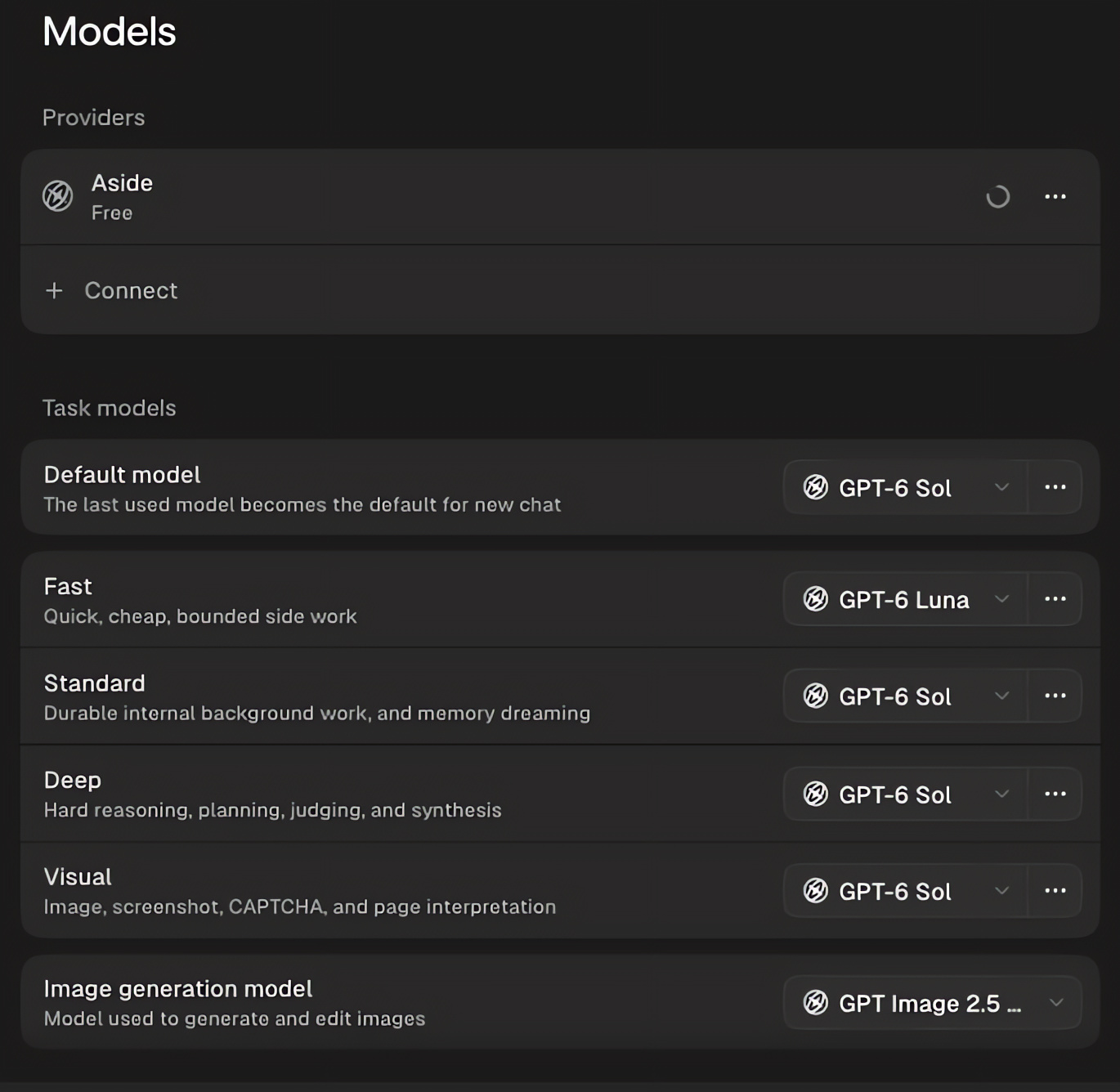Open the Standard model selector dropdown

pyautogui.click(x=906, y=696)
